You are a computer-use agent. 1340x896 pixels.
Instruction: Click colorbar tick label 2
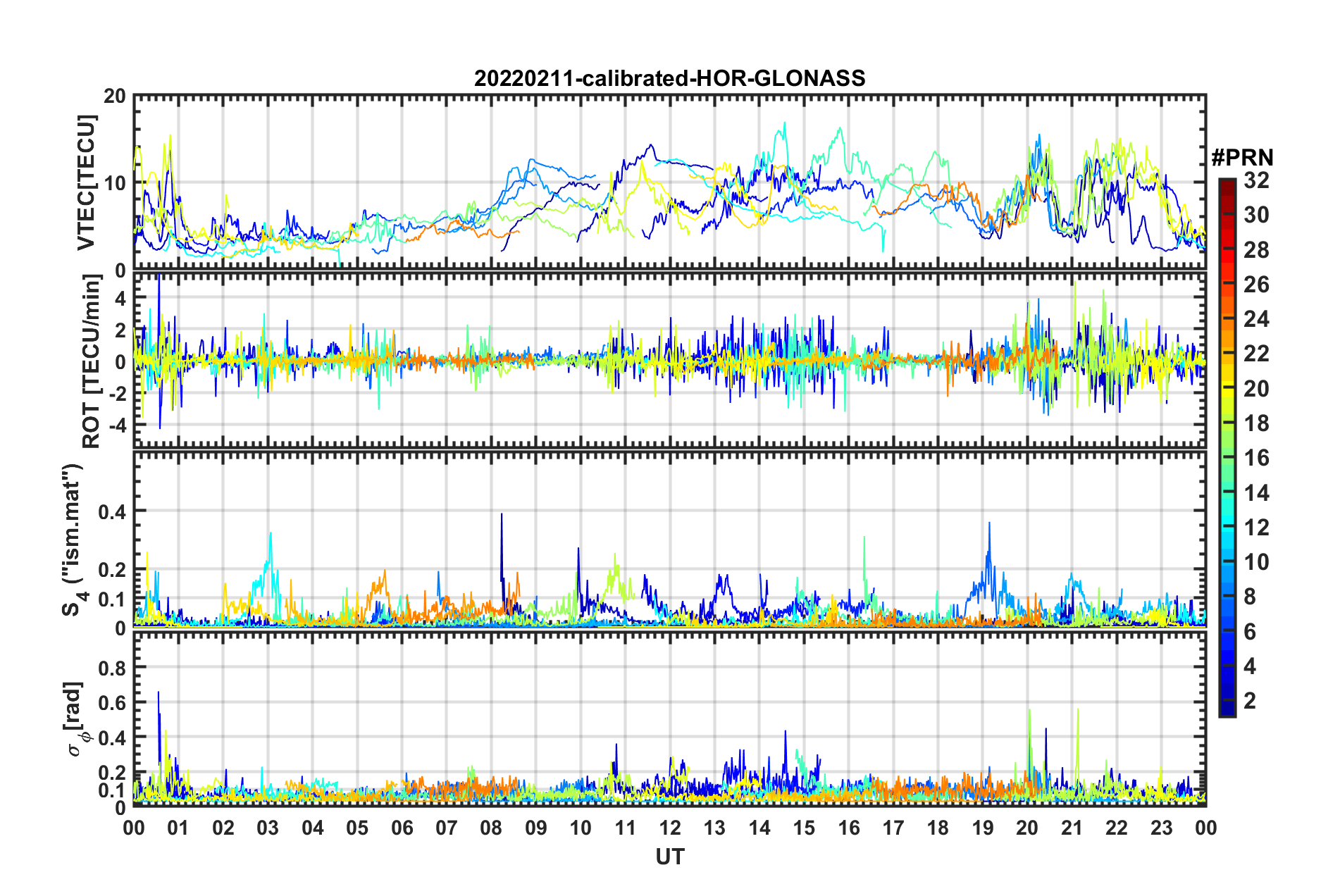(1250, 700)
